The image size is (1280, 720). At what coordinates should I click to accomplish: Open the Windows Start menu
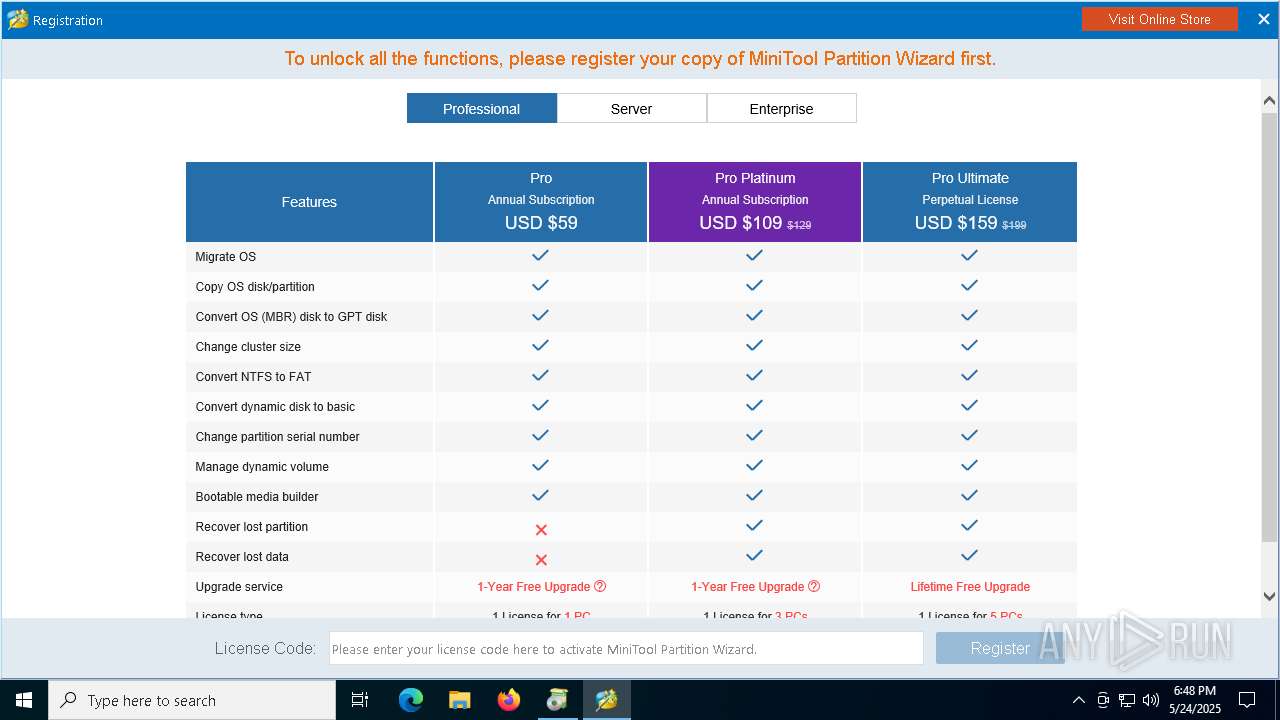pos(24,700)
